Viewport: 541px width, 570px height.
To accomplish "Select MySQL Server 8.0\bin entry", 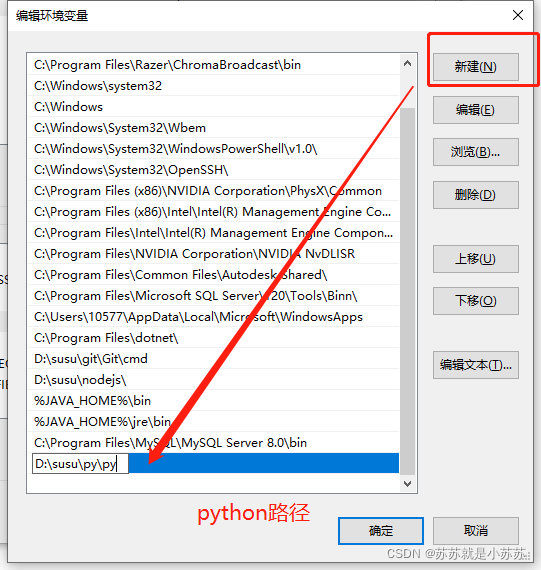I will pos(213,443).
